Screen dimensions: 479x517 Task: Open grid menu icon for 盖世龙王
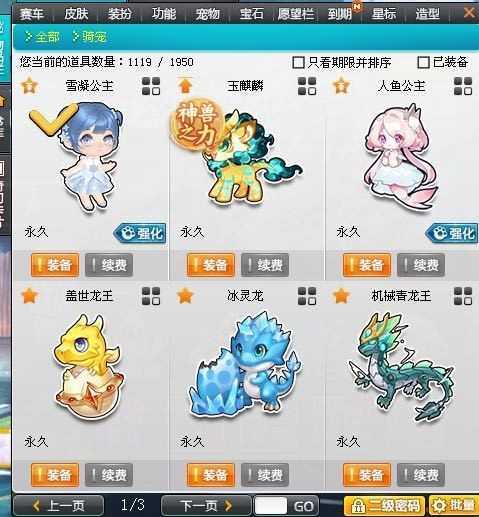point(151,296)
